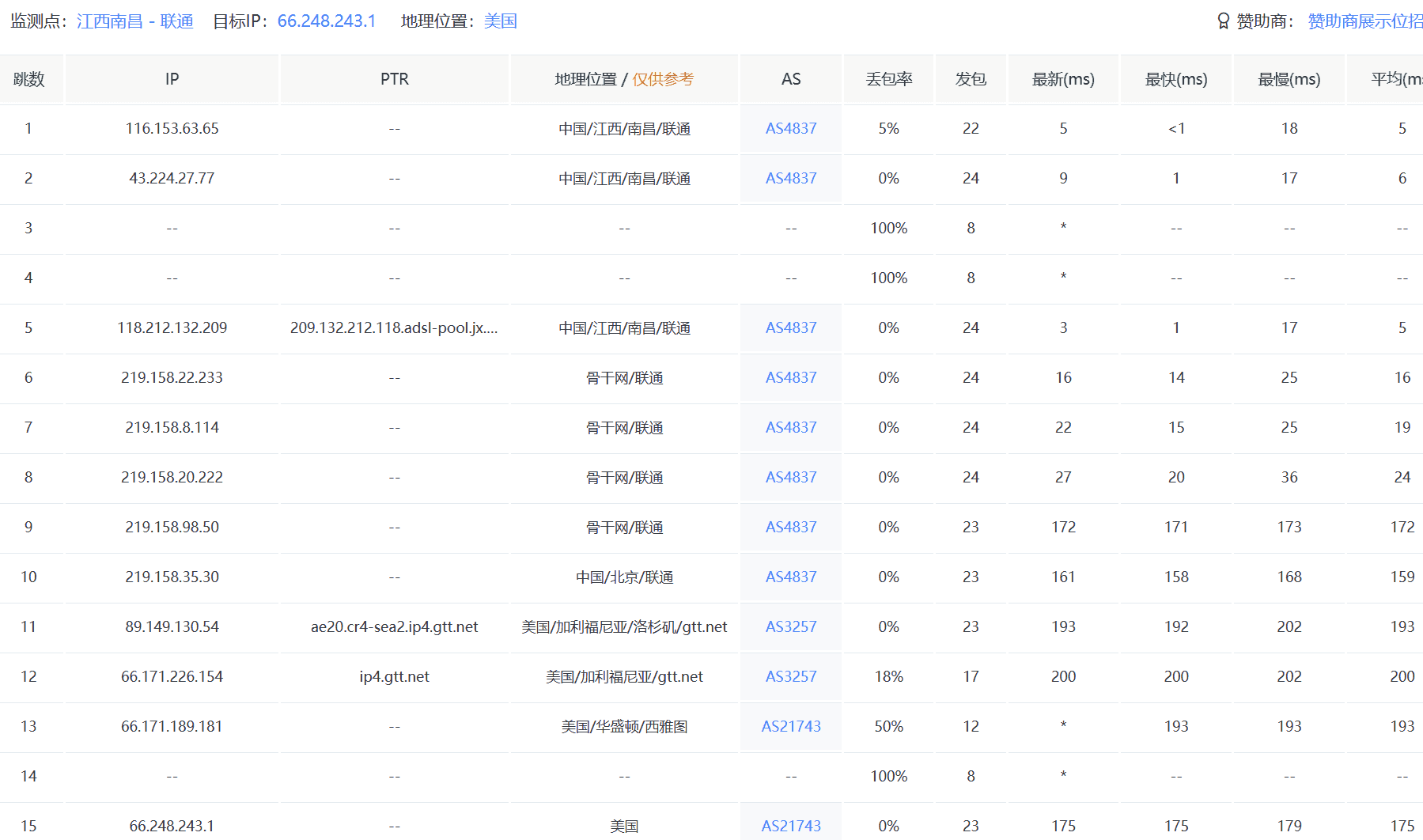This screenshot has width=1423, height=840.
Task: Select the 地理位置 column header
Action: 586,79
